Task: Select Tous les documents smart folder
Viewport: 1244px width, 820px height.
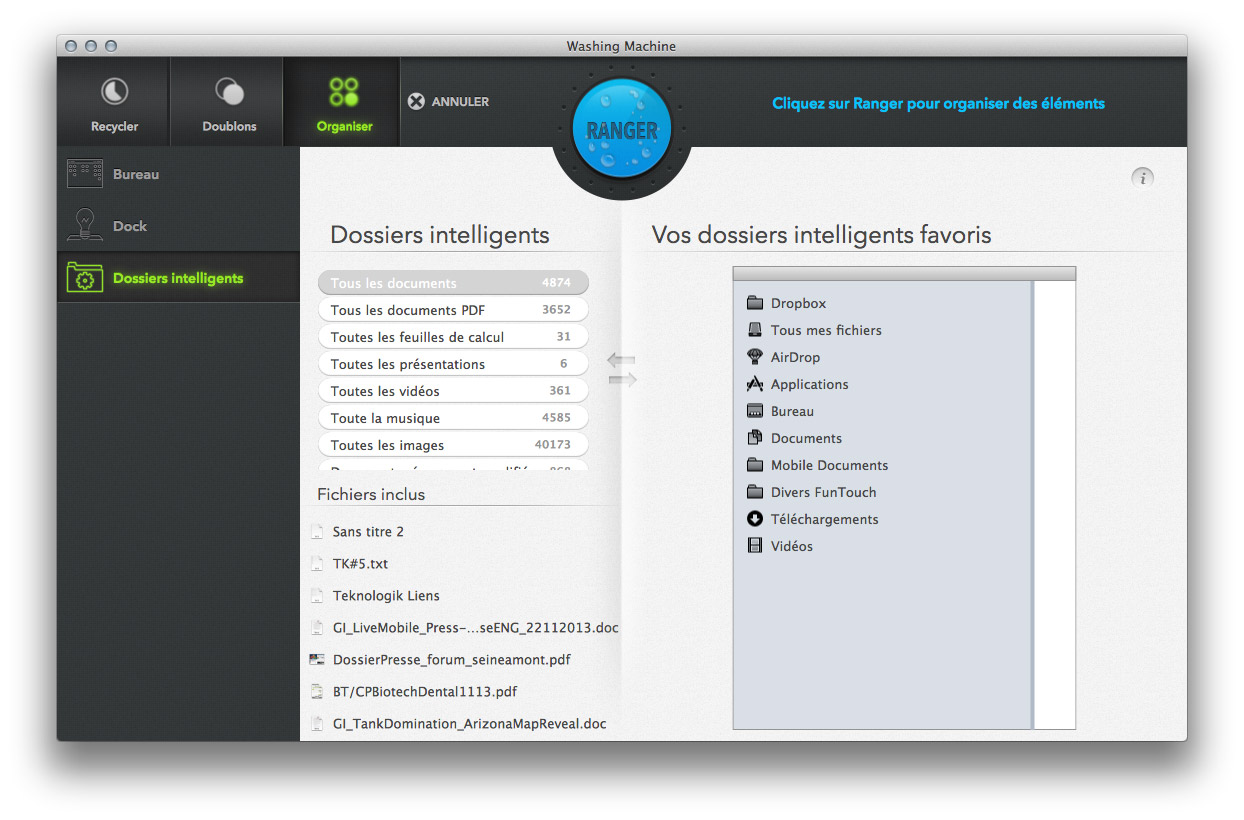Action: pyautogui.click(x=453, y=283)
